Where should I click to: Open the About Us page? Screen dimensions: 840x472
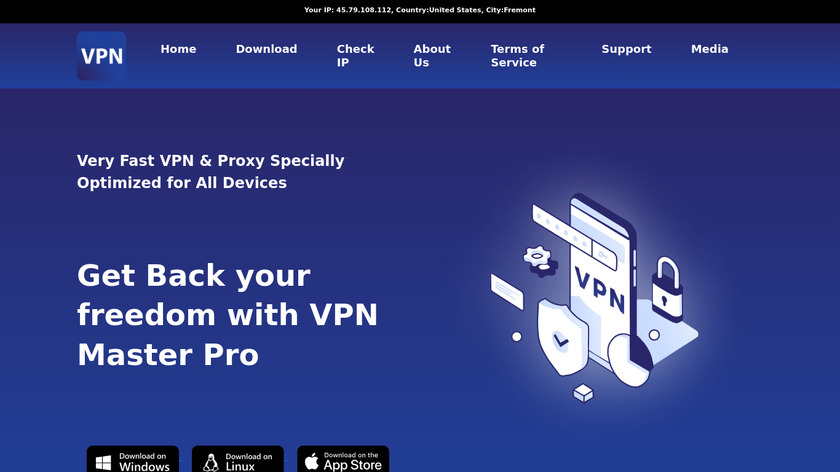pyautogui.click(x=432, y=56)
